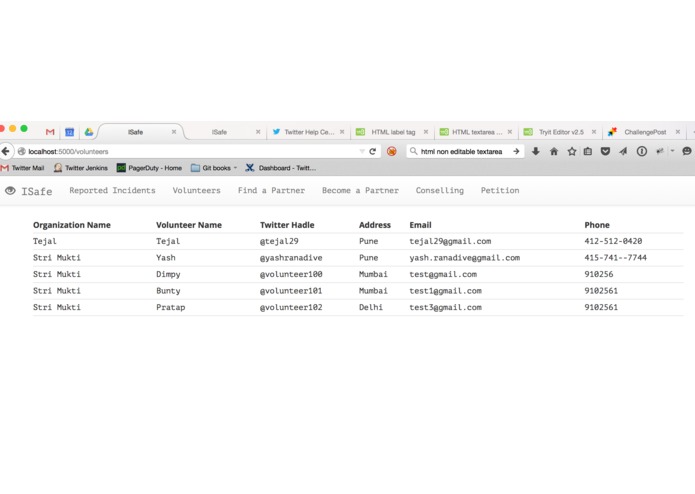
Task: Close the HTML label tag tab
Action: point(426,132)
